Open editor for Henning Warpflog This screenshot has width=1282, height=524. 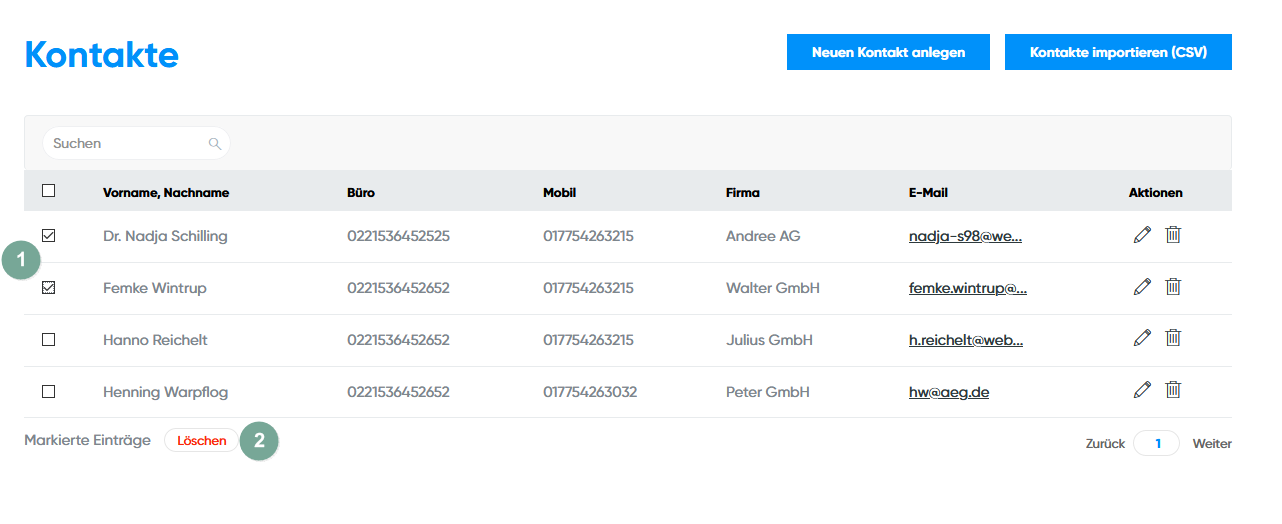pos(1142,391)
